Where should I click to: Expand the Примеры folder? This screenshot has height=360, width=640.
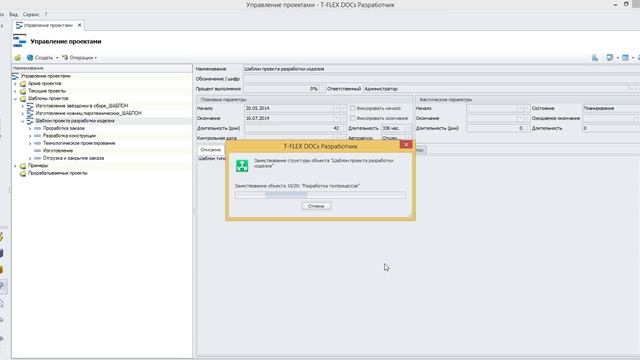(x=16, y=166)
